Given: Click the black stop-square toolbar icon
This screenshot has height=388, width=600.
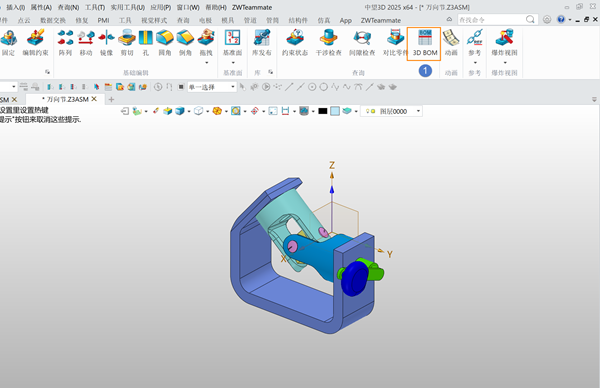Looking at the screenshot, I should (181, 87).
